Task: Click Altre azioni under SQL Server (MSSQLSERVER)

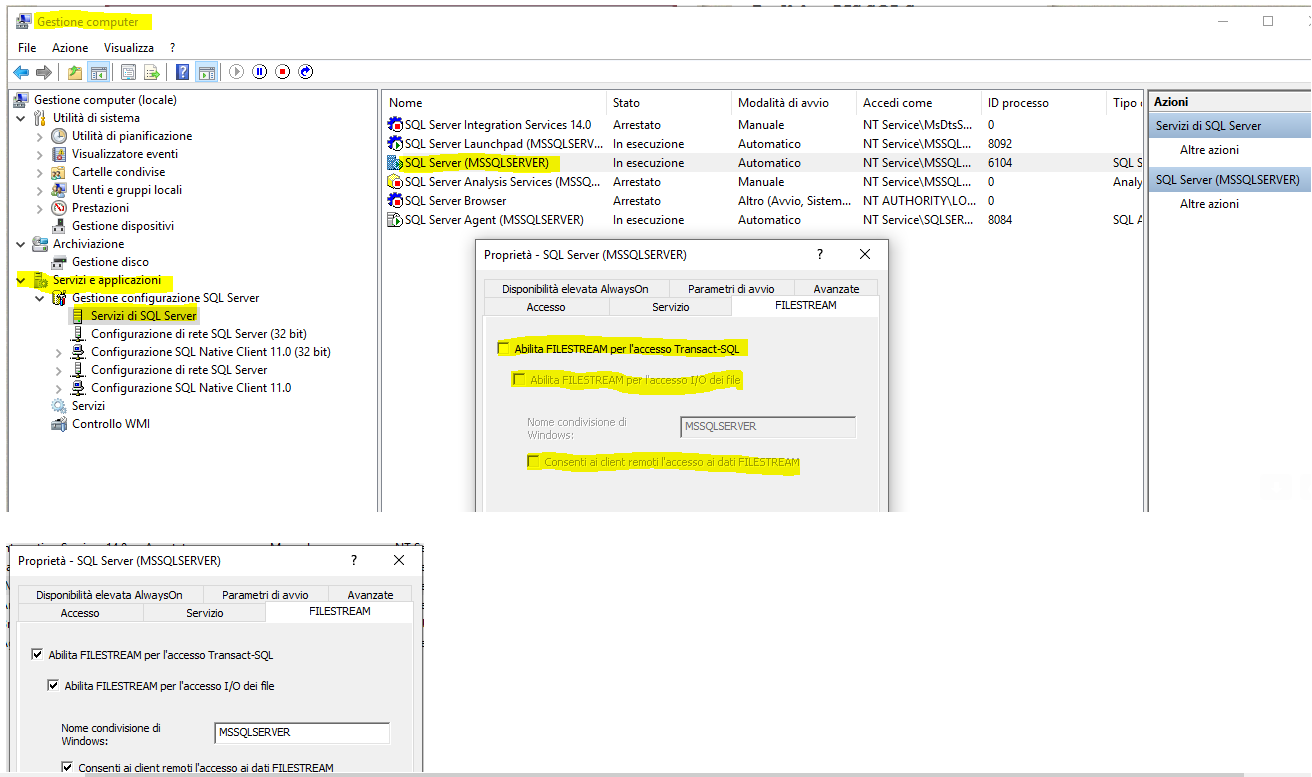Action: (1209, 204)
